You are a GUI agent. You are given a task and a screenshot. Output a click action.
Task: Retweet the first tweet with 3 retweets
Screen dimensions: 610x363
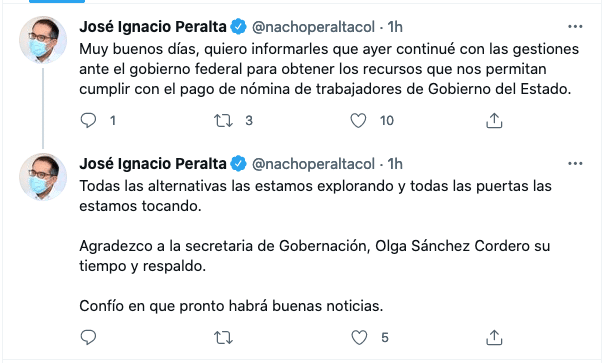[223, 121]
